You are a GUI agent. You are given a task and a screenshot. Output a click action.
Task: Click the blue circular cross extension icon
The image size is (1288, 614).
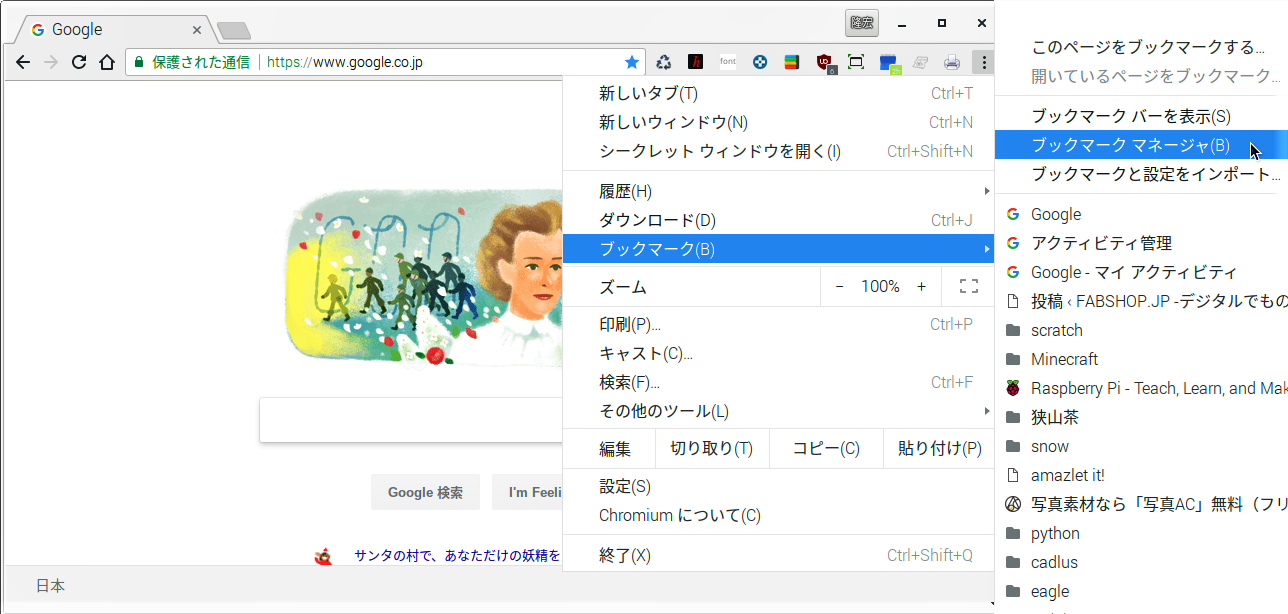tap(760, 62)
